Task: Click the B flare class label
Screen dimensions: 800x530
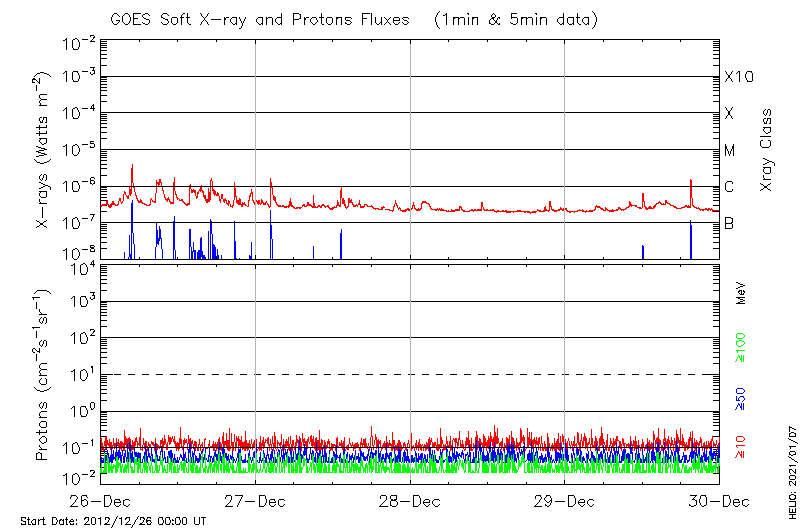Action: click(729, 223)
